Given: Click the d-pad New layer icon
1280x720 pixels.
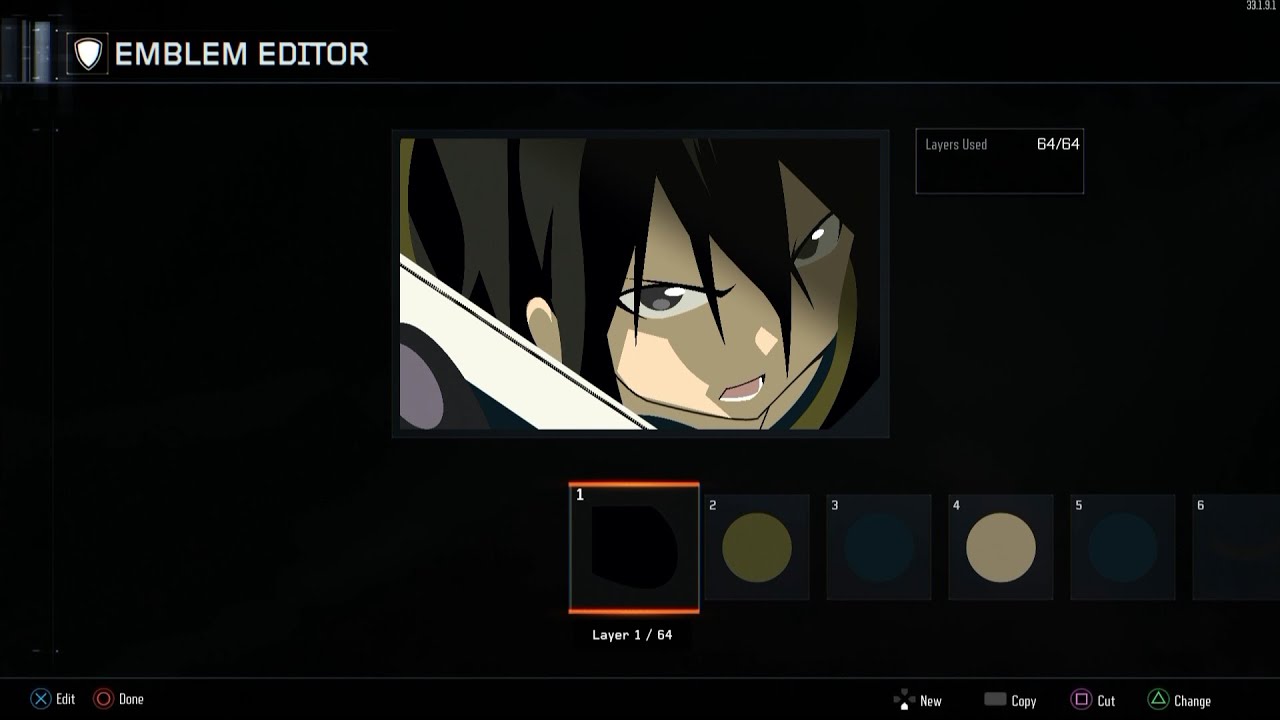Looking at the screenshot, I should click(903, 700).
